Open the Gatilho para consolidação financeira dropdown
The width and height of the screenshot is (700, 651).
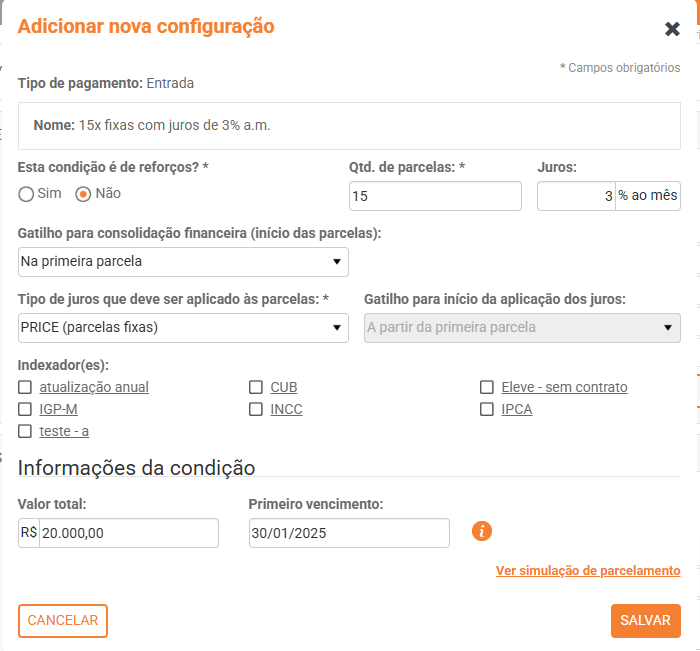tap(183, 262)
